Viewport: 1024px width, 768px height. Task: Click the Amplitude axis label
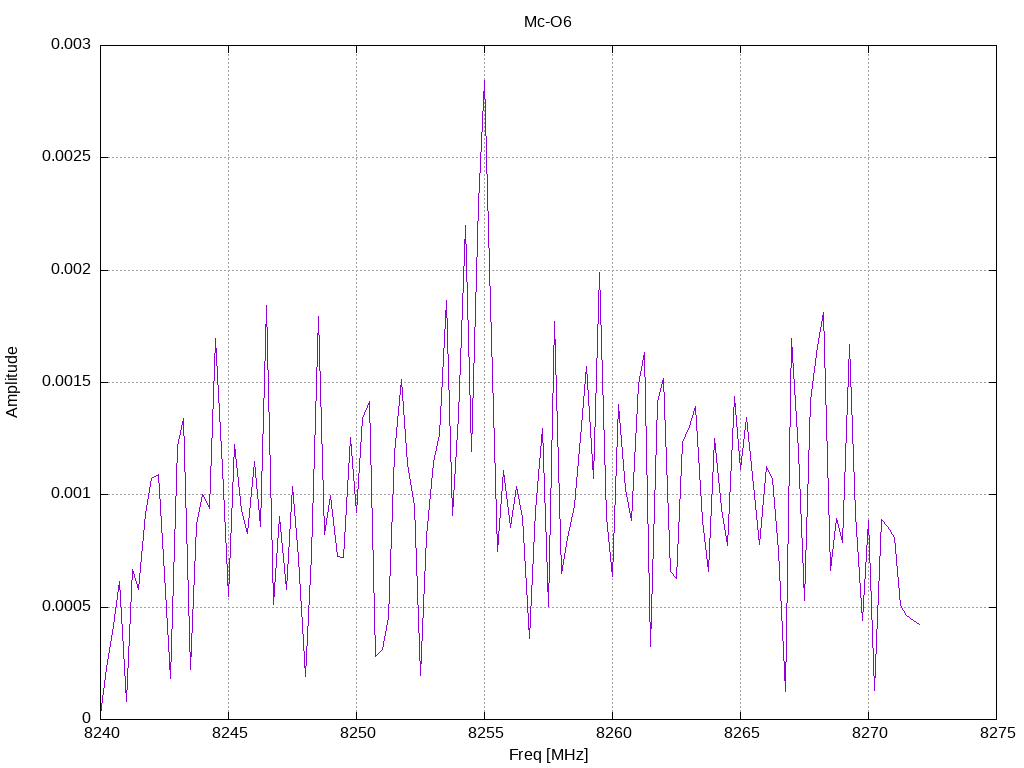point(12,382)
